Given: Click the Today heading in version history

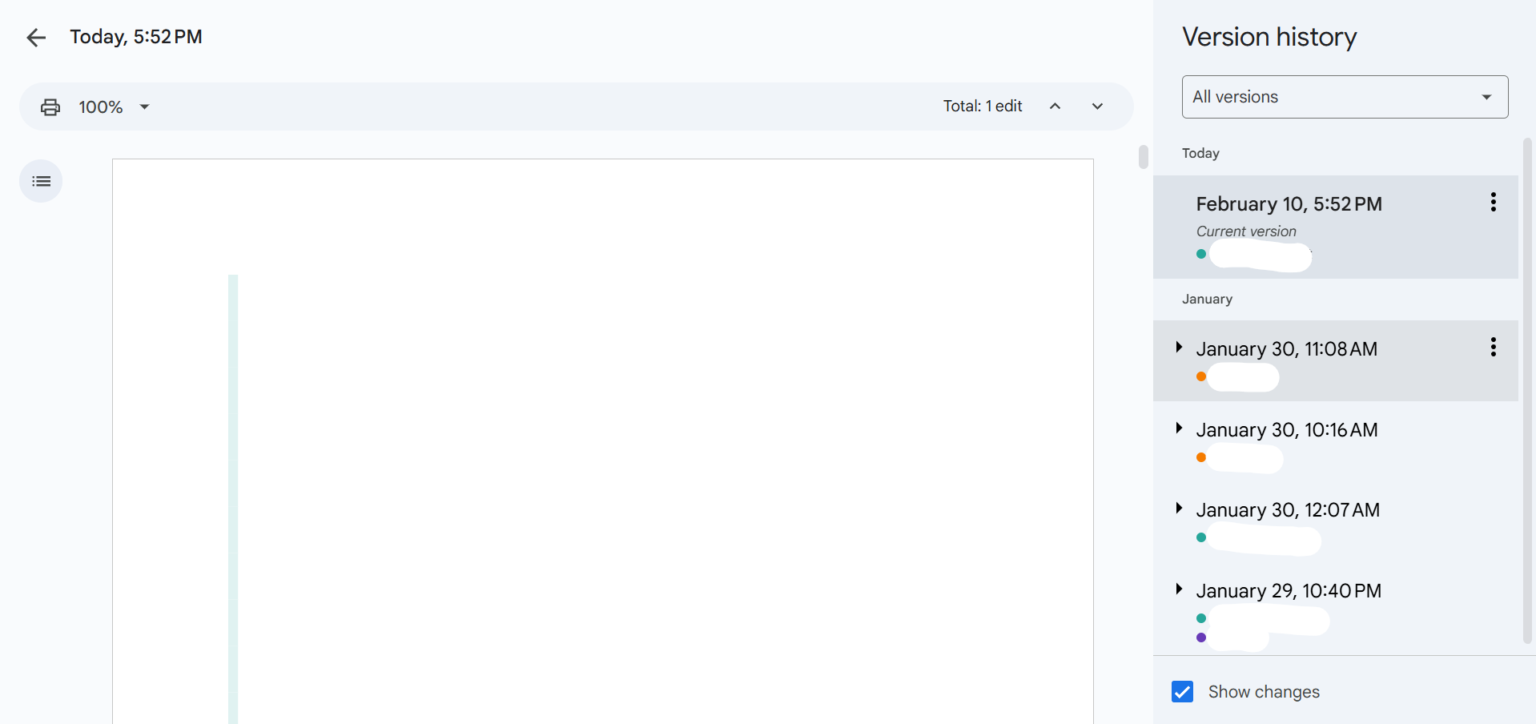Looking at the screenshot, I should (1200, 153).
